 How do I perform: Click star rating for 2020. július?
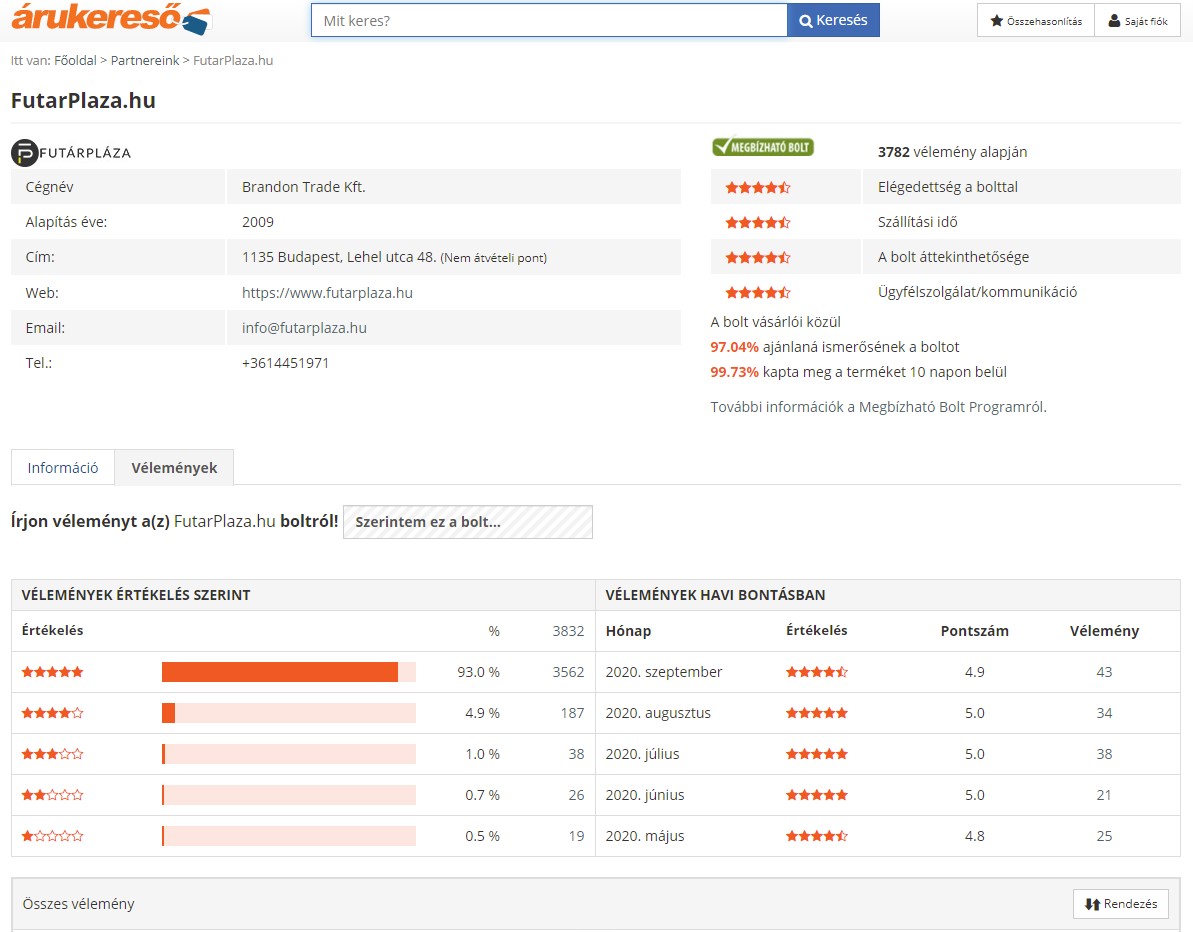coord(817,754)
